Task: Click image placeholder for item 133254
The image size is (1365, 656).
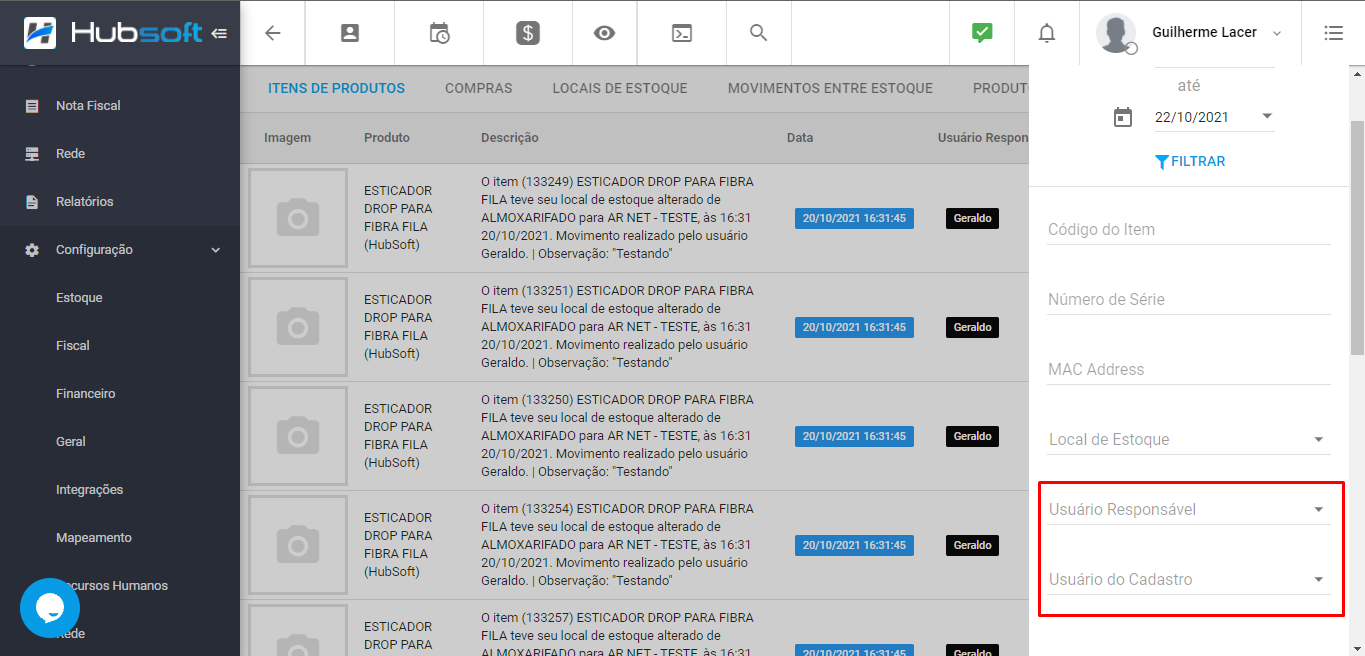Action: [x=298, y=545]
